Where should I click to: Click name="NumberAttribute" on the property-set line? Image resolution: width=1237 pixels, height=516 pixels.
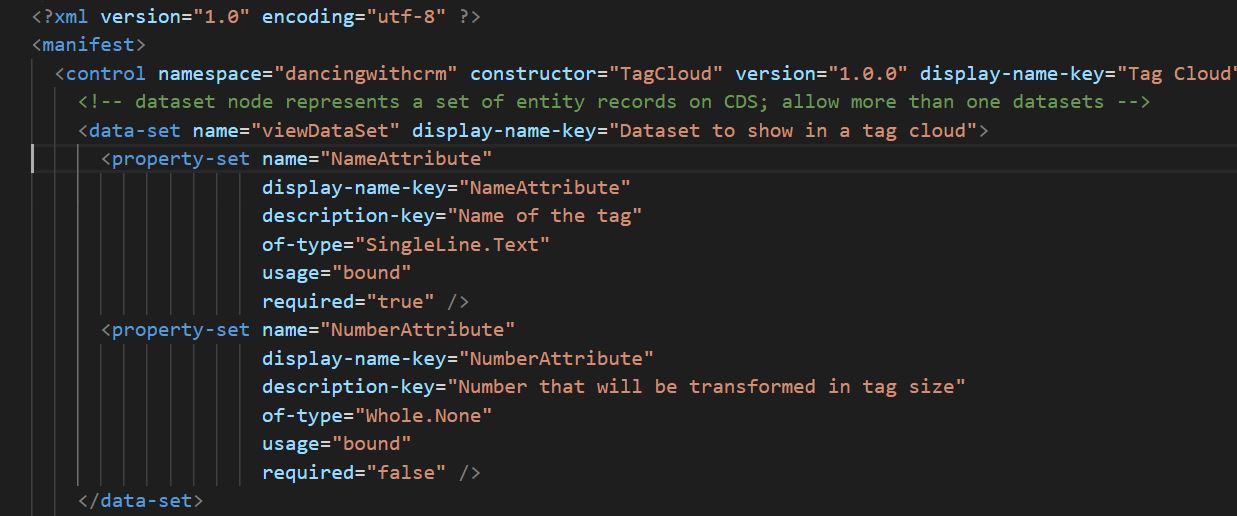tap(388, 330)
